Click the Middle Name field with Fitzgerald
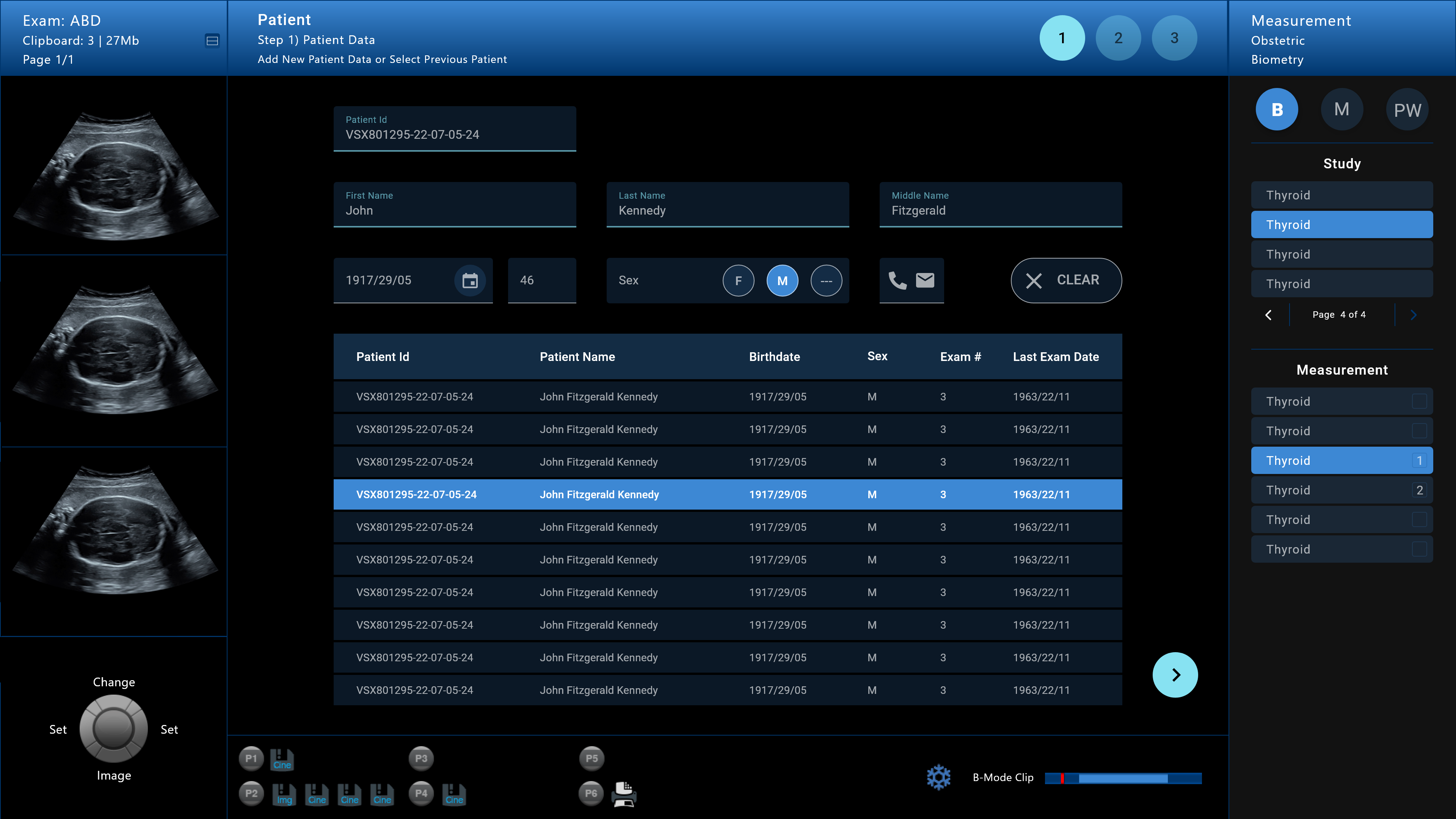This screenshot has width=1456, height=819. 1001,205
